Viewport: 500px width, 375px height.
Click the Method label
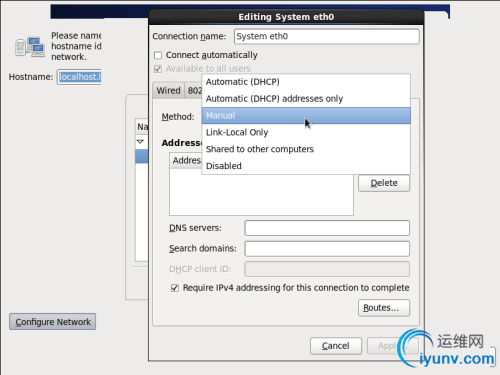click(x=178, y=117)
